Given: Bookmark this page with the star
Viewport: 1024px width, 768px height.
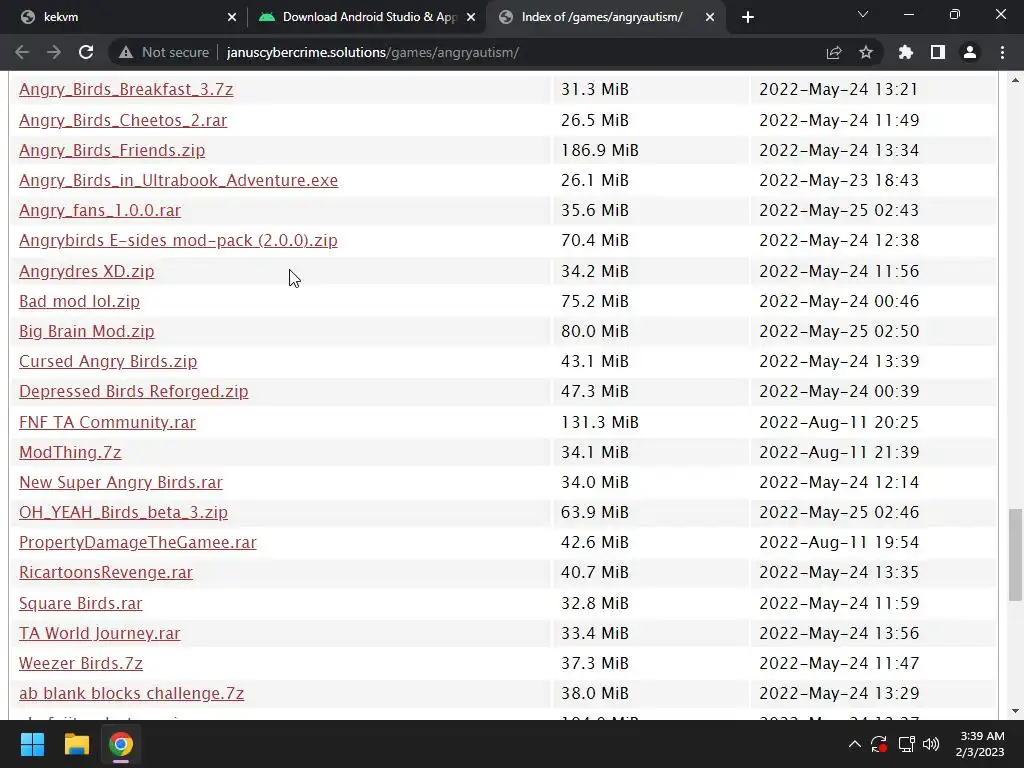Looking at the screenshot, I should [866, 52].
